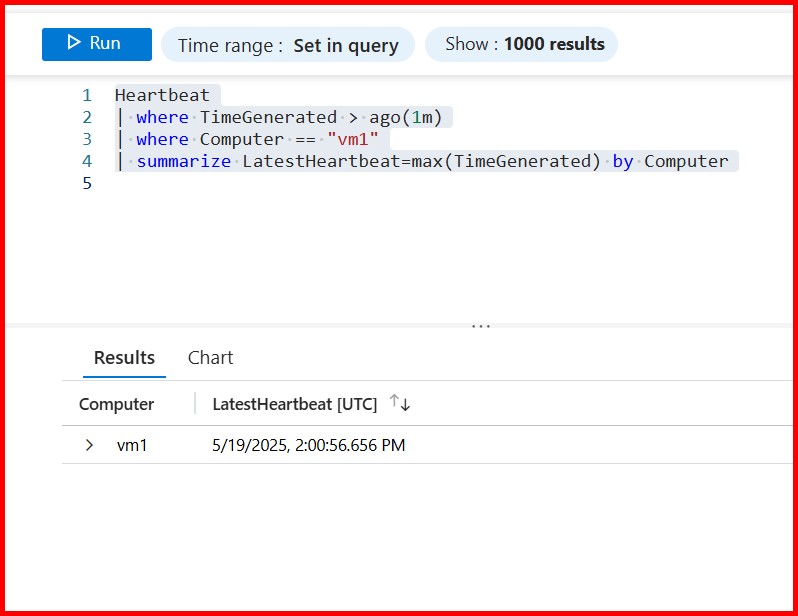The height and width of the screenshot is (616, 798).
Task: Click line number 3 in the gutter
Action: 87,139
